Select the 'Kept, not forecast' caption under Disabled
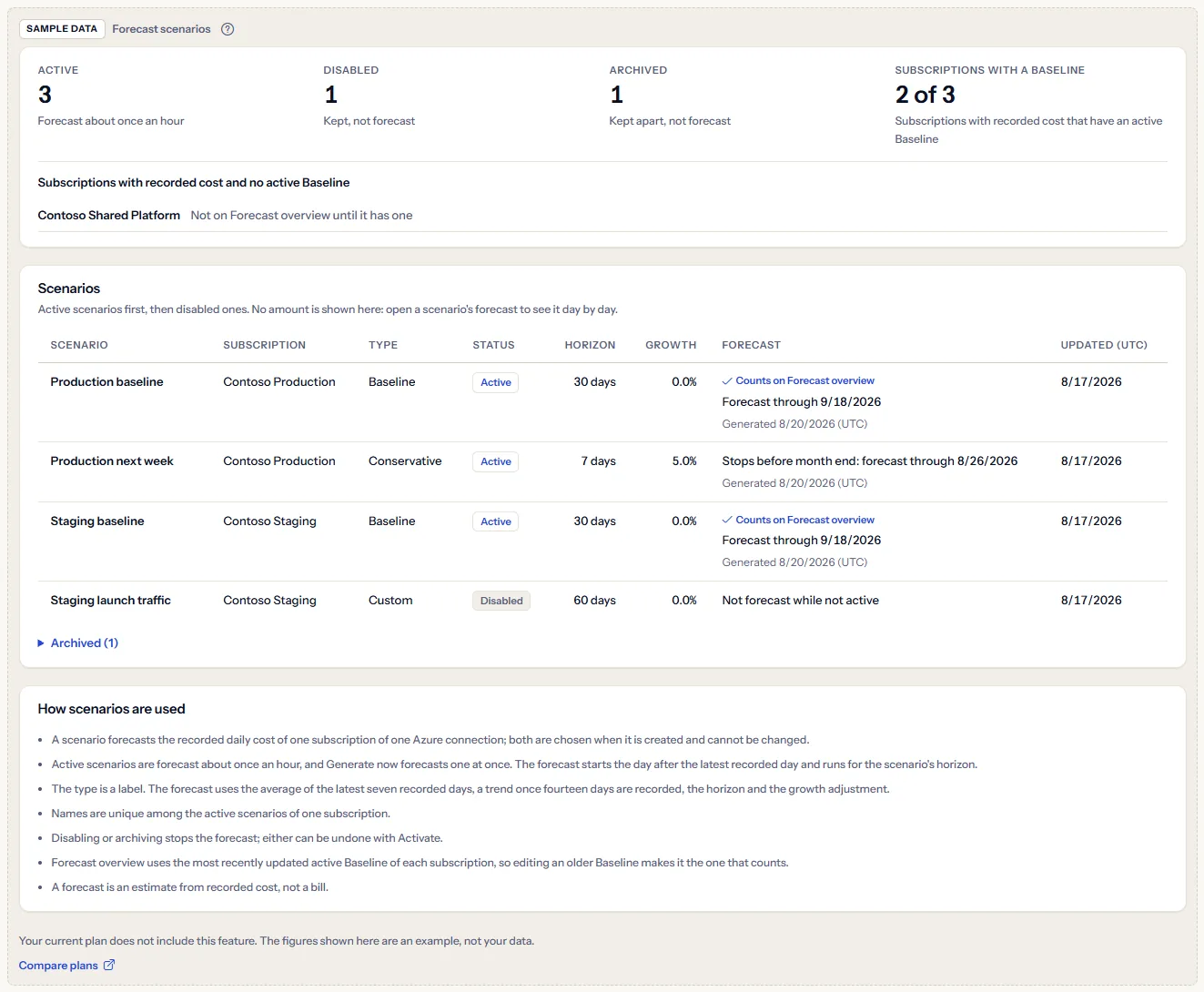 [369, 121]
